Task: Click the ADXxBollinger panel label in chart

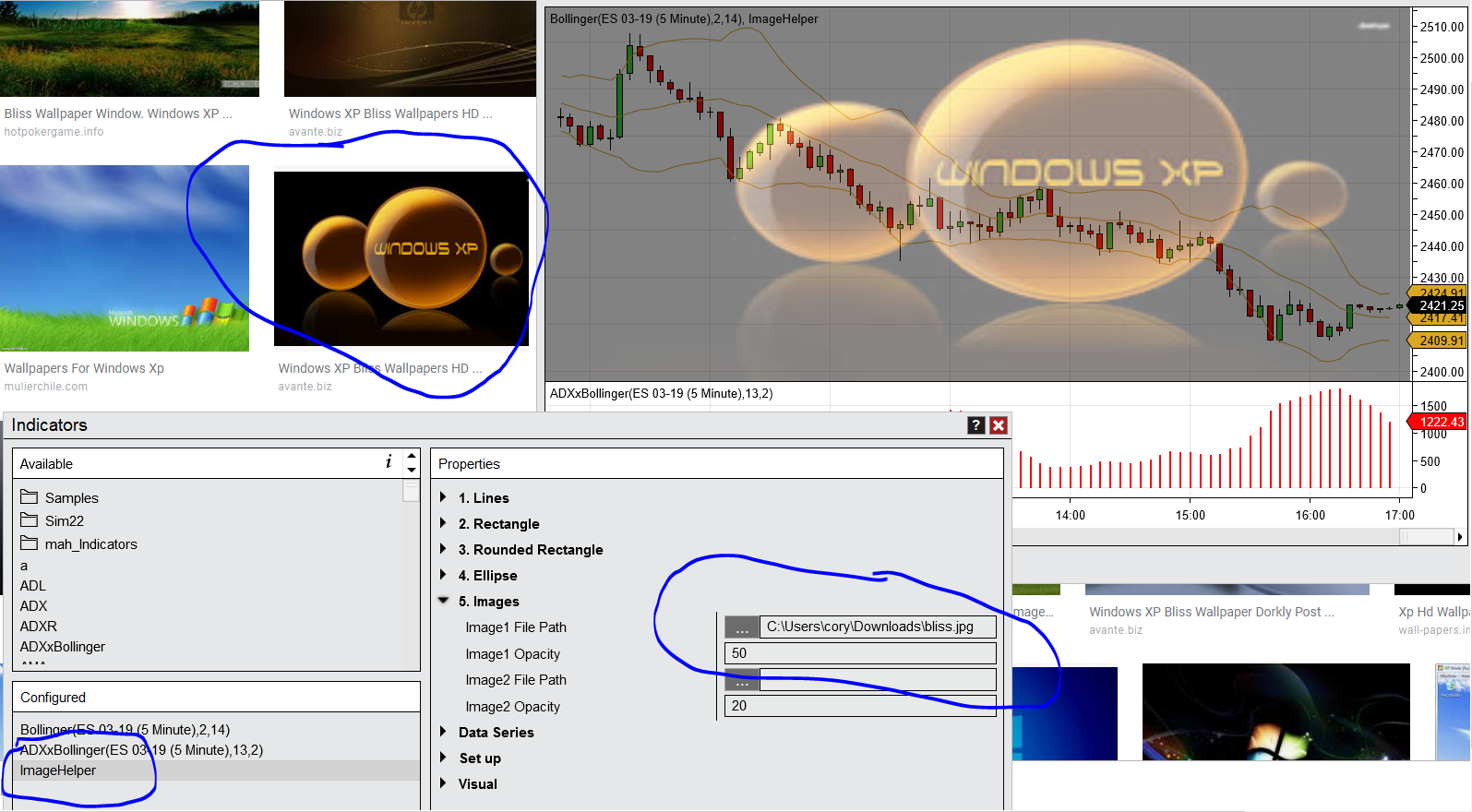Action: pyautogui.click(x=662, y=393)
